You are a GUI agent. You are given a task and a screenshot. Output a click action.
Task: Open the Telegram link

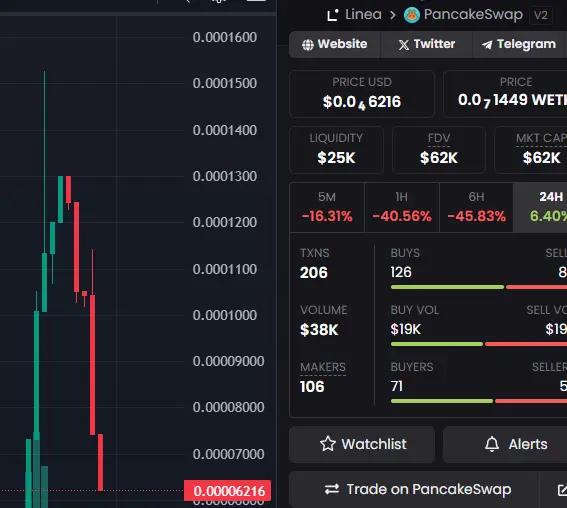click(x=519, y=44)
